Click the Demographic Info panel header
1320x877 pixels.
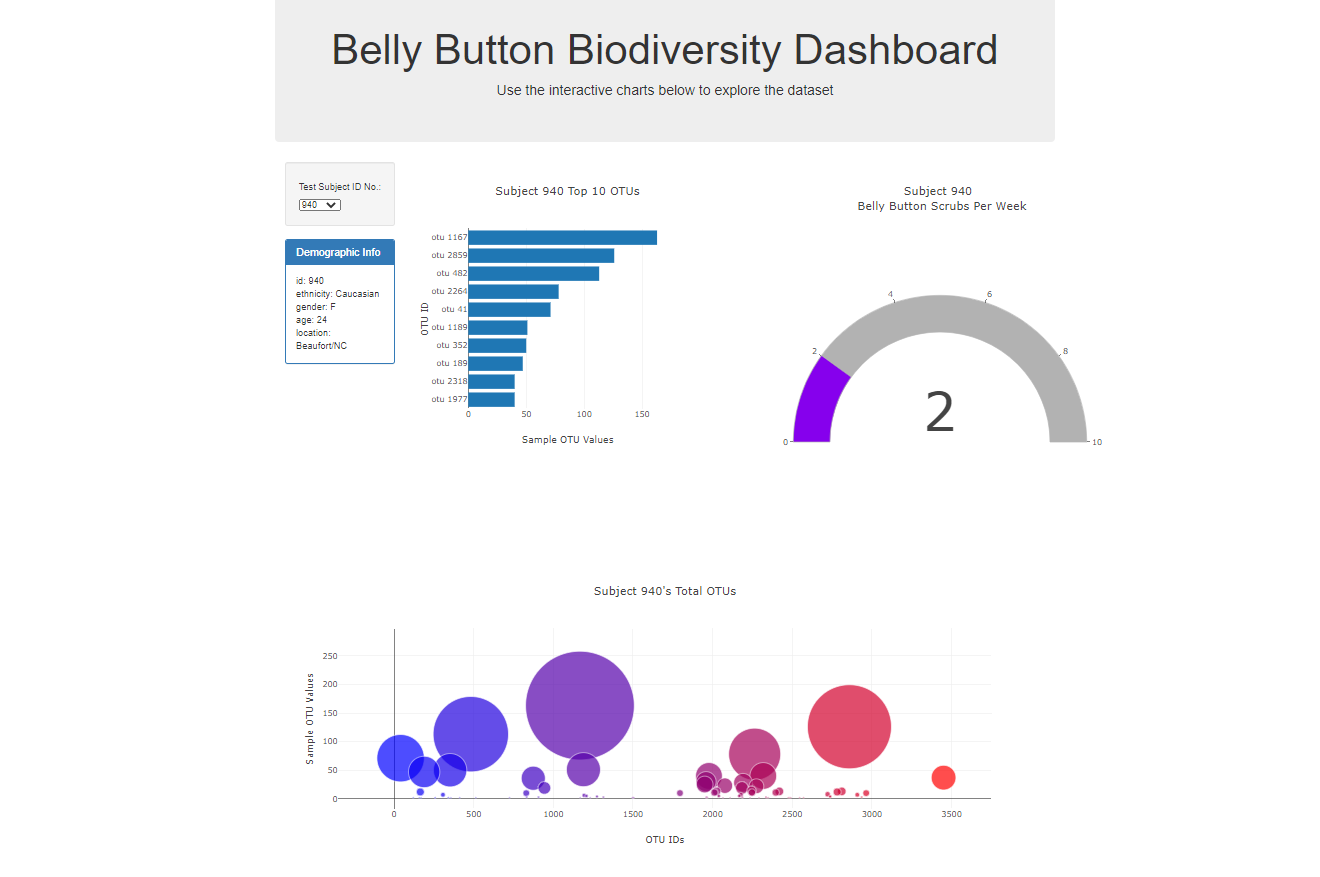point(339,251)
